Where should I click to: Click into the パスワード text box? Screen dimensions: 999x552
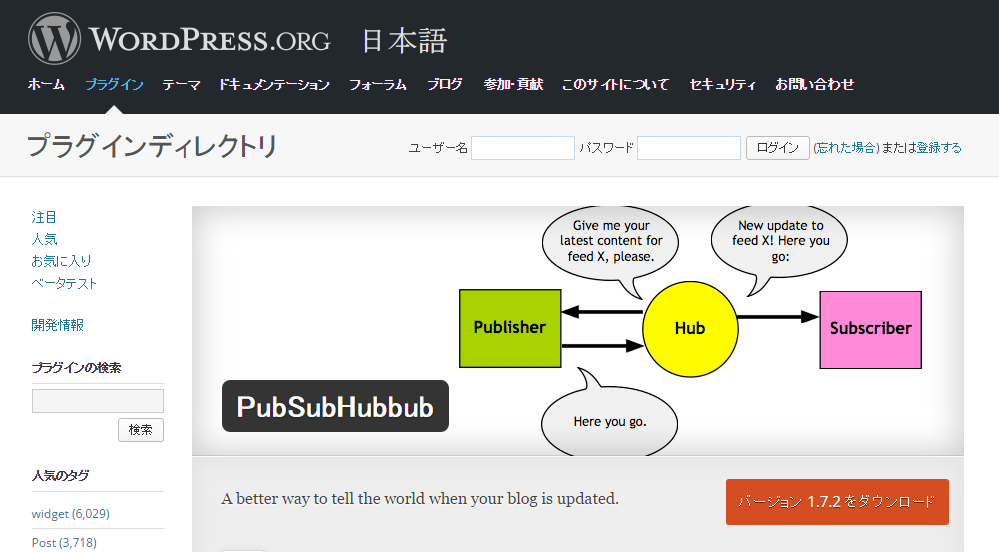(688, 148)
